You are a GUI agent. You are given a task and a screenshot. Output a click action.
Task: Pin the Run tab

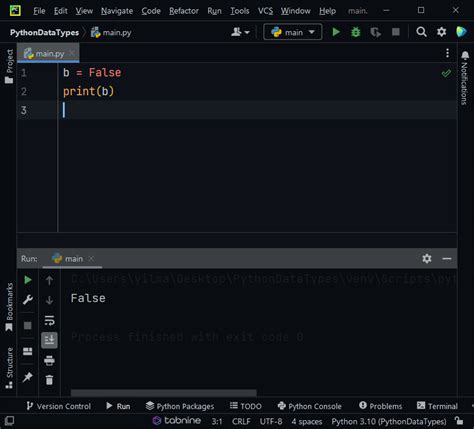pyautogui.click(x=28, y=377)
